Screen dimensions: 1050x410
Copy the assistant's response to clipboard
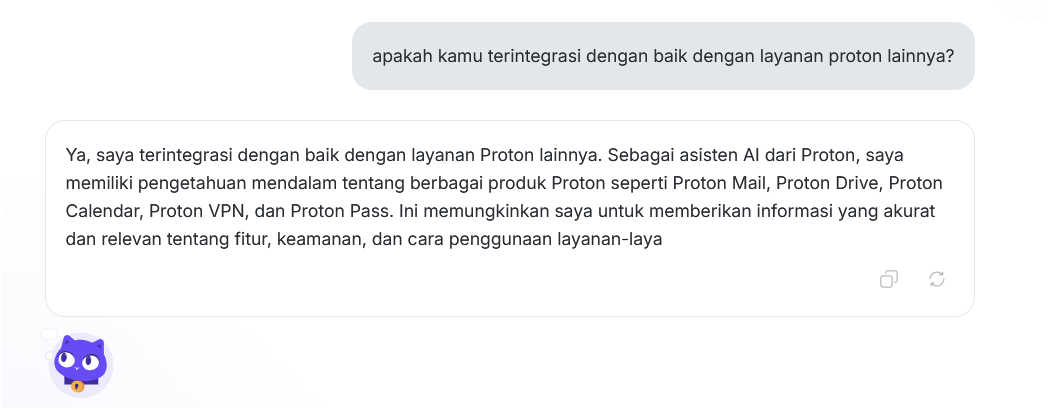pos(889,279)
